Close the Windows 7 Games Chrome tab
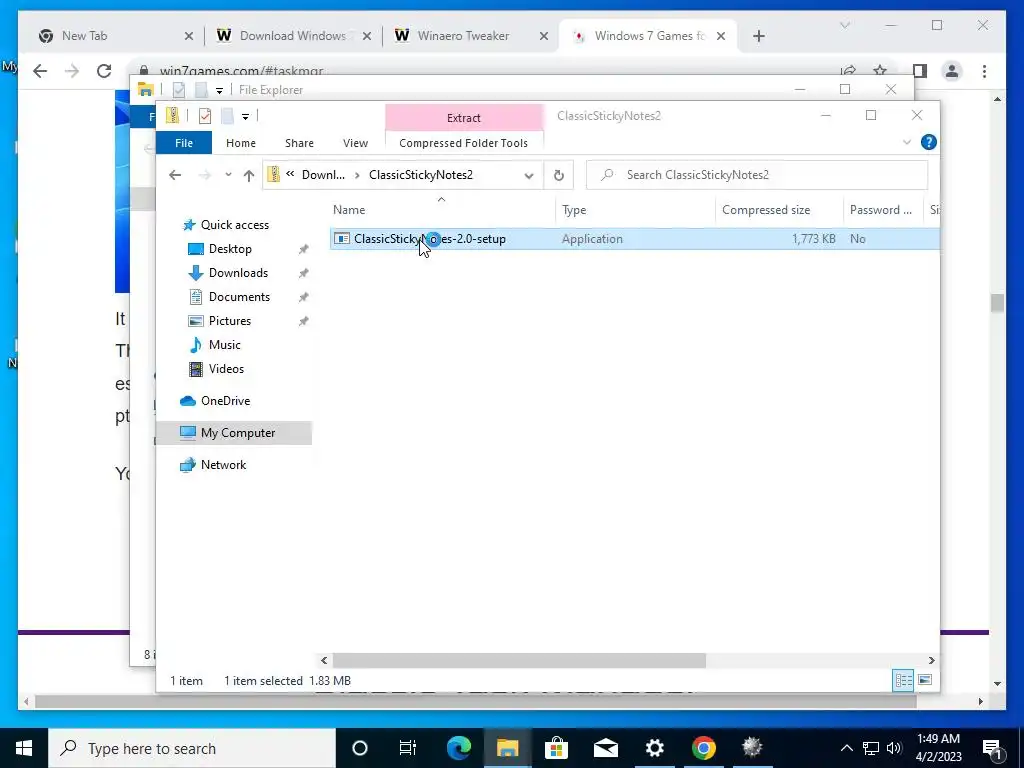Image resolution: width=1024 pixels, height=768 pixels. click(721, 36)
